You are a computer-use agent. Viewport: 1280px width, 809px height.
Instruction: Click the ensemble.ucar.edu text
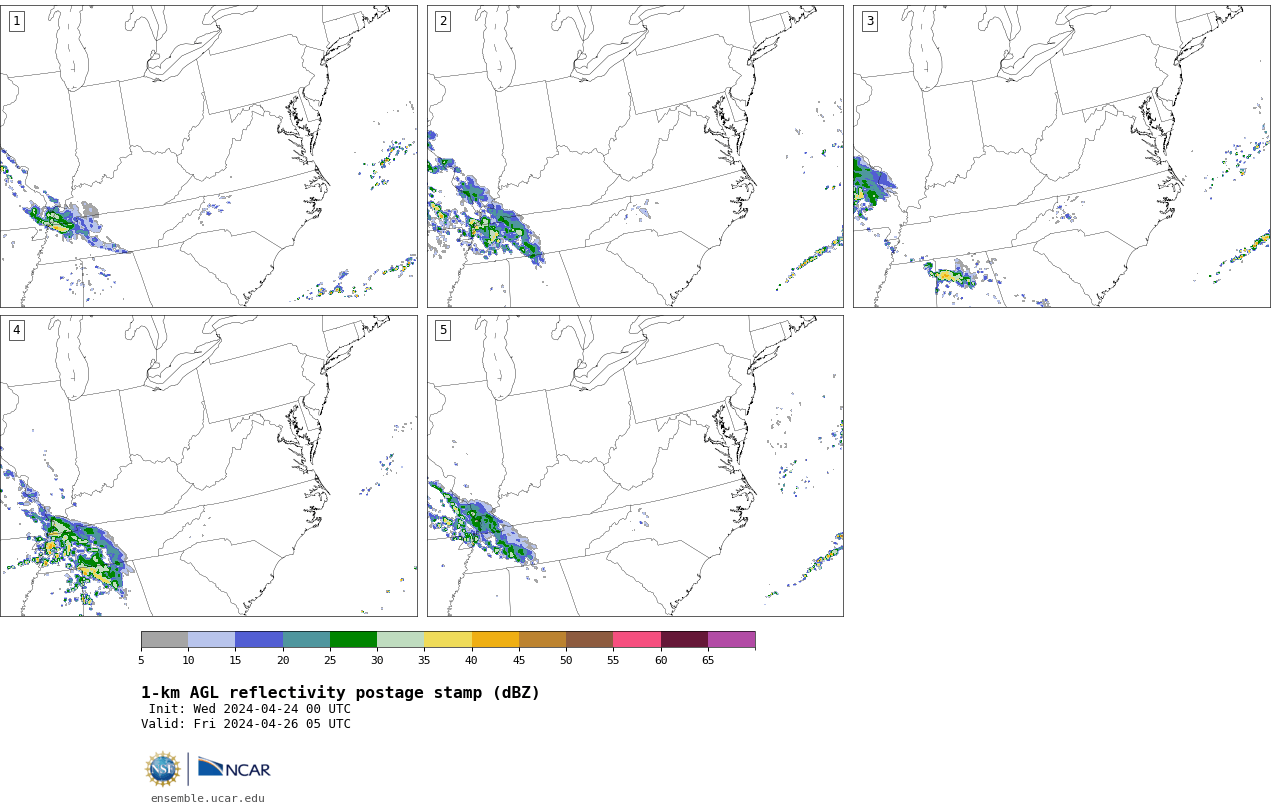(208, 798)
